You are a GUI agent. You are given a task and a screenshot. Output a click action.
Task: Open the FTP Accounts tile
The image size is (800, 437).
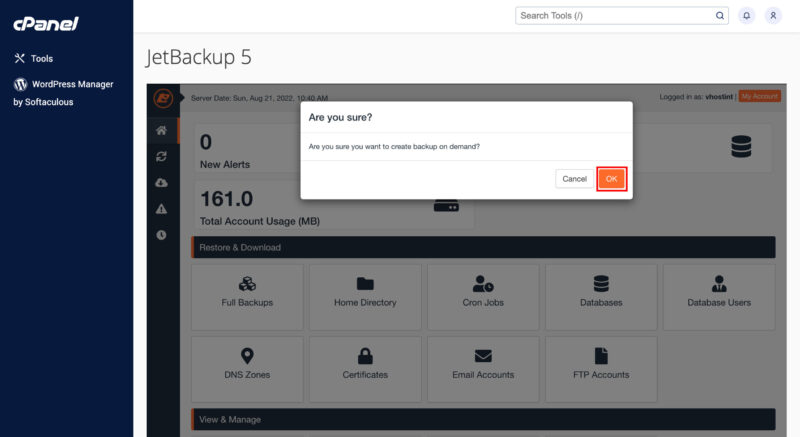[601, 369]
